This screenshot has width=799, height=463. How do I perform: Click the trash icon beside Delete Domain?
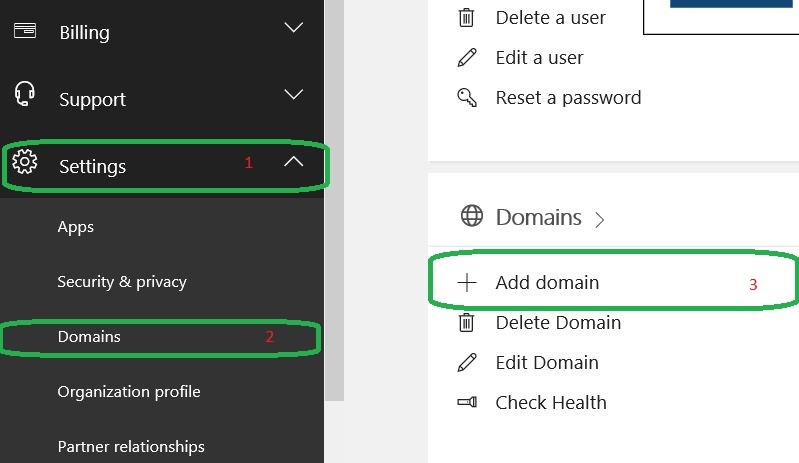(x=466, y=322)
